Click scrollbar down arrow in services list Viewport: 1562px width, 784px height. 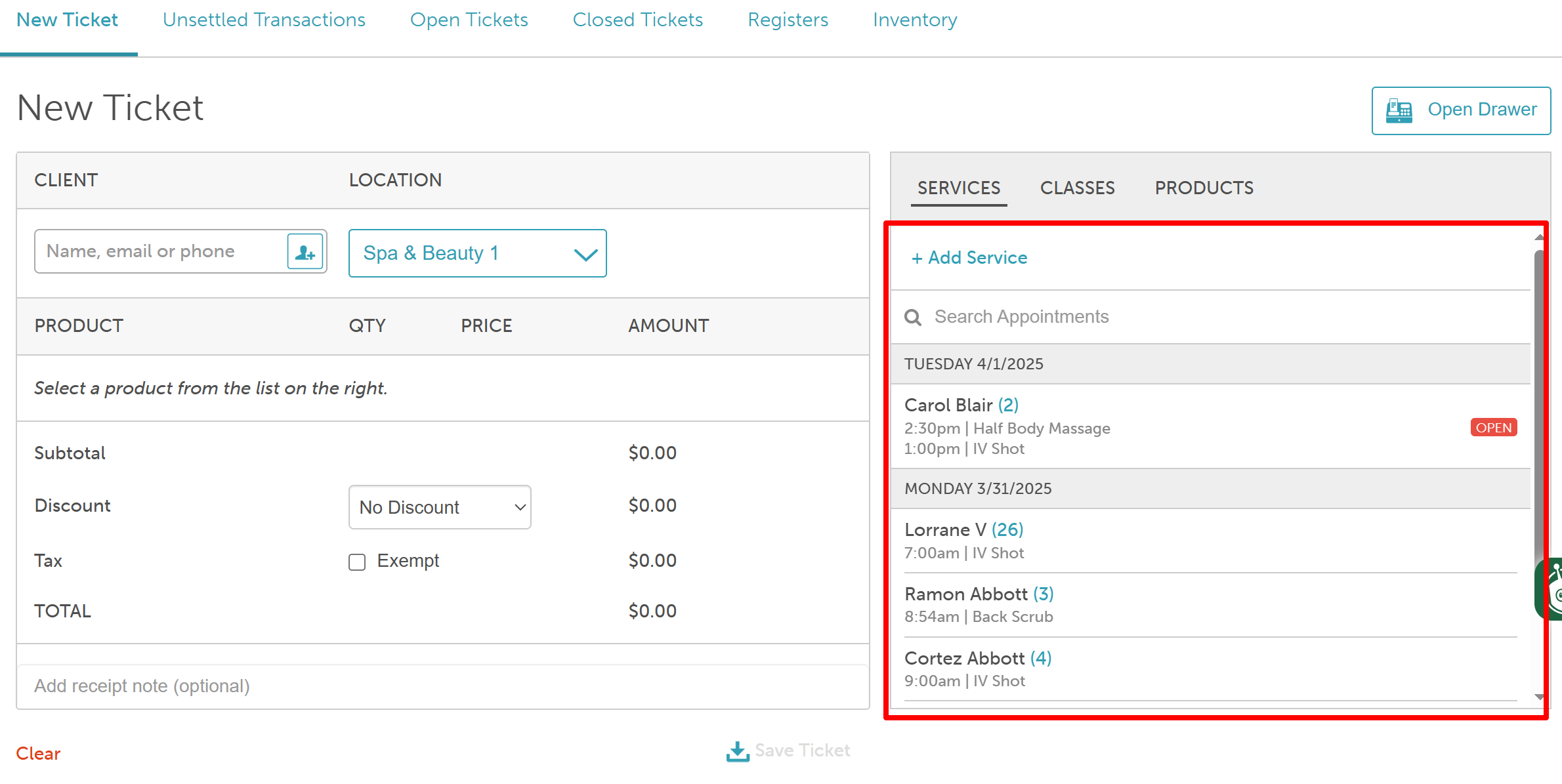click(x=1538, y=697)
